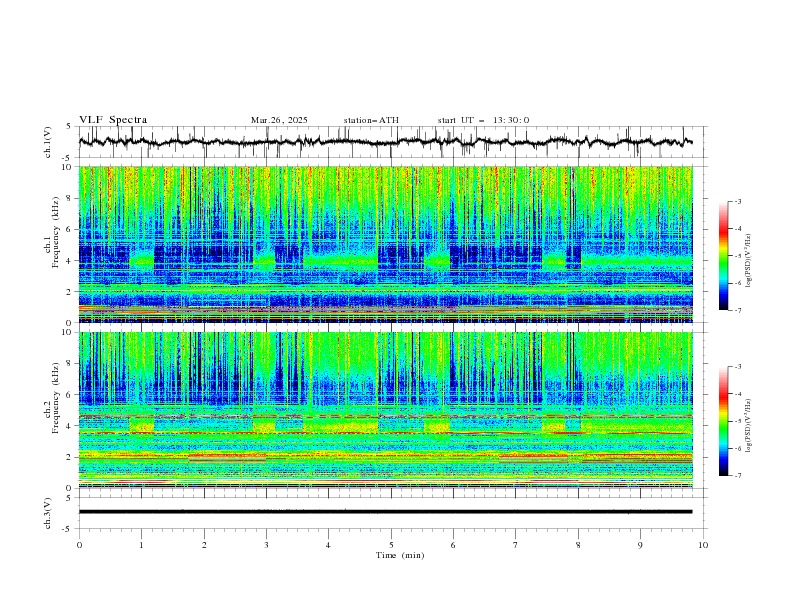The width and height of the screenshot is (792, 612).
Task: Click the ch.2 colorbar log(PSD) unit label
Action: pos(749,425)
